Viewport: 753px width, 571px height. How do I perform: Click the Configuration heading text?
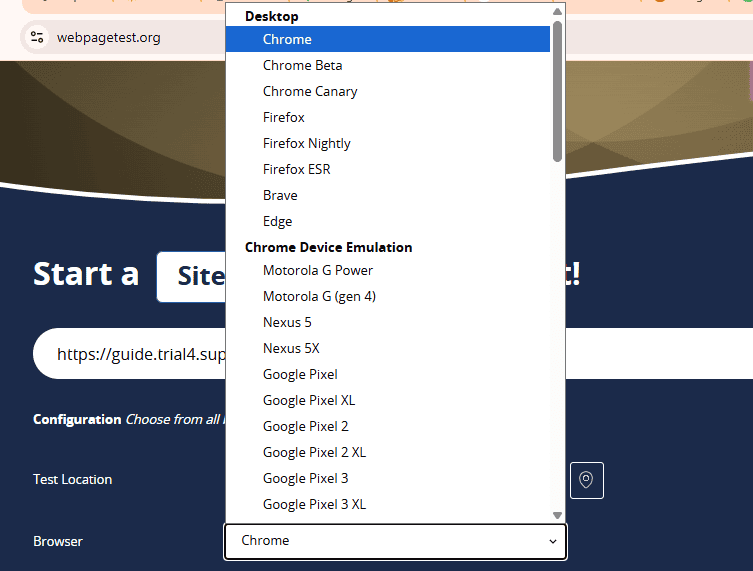[77, 419]
